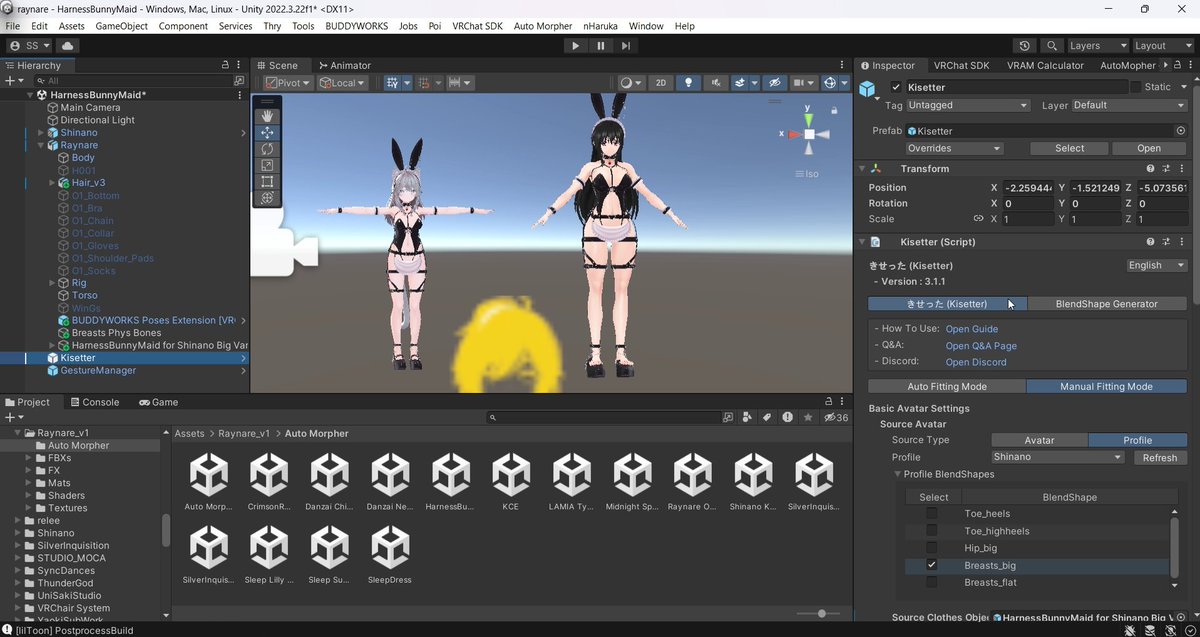The height and width of the screenshot is (637, 1200).
Task: Open the GameObject menu
Action: pos(122,26)
